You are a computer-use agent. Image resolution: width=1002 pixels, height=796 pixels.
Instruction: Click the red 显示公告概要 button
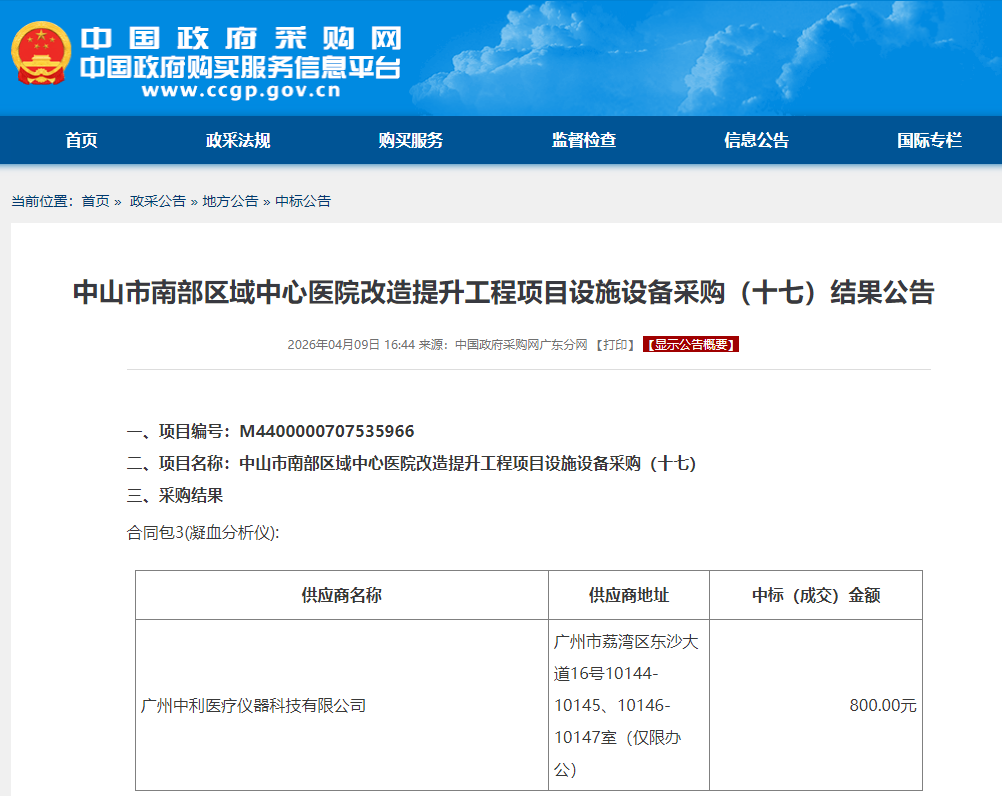[691, 344]
